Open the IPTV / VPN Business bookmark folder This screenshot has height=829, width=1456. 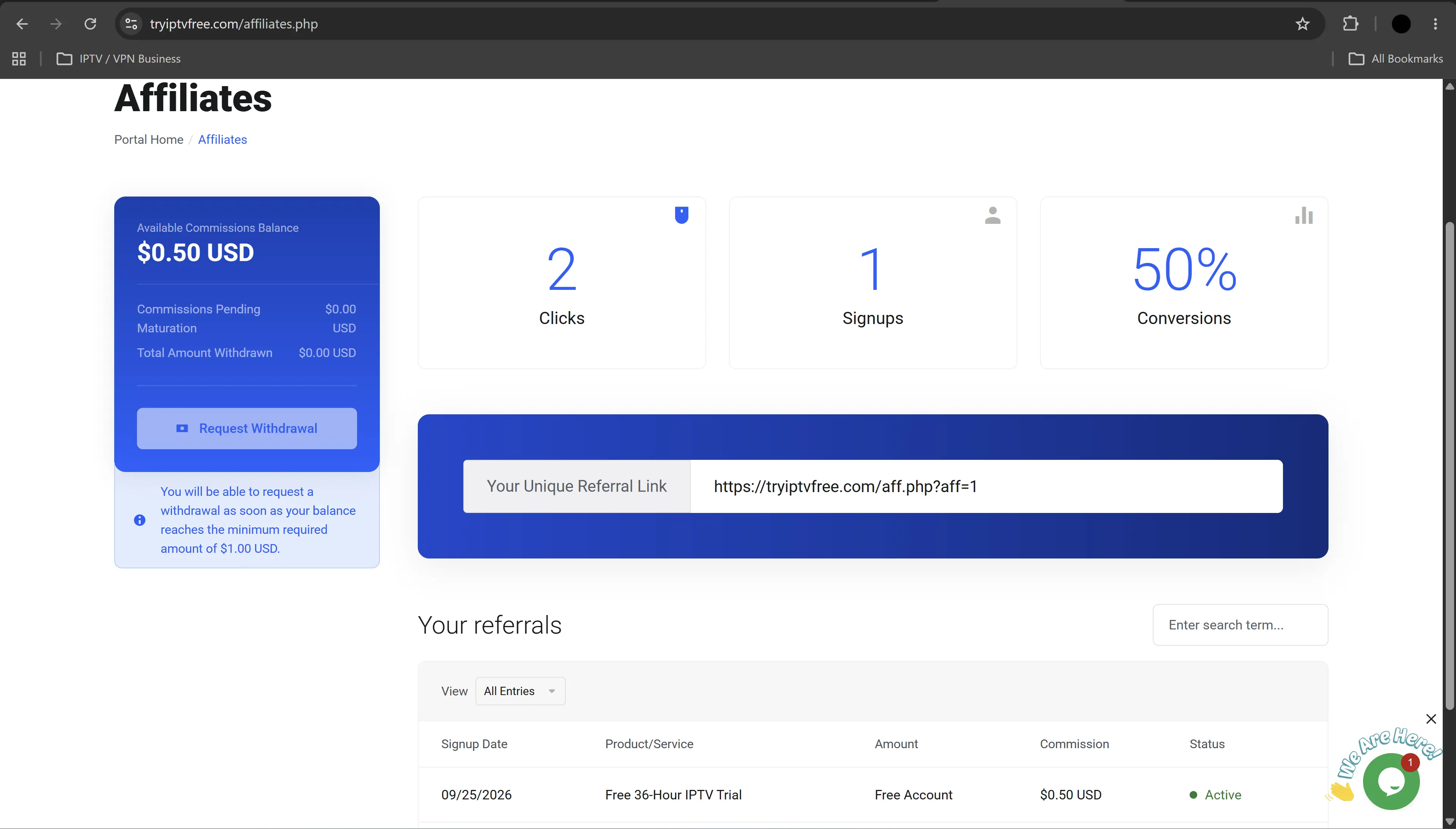(118, 59)
